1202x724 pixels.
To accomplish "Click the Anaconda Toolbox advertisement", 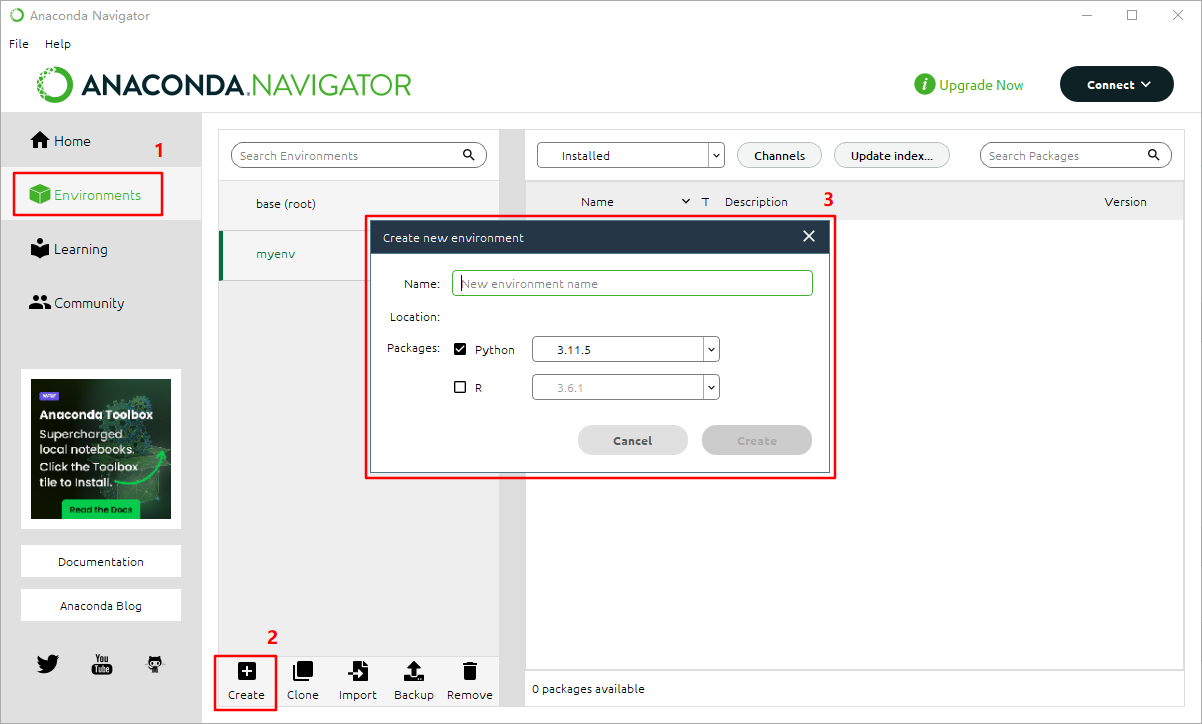I will (101, 449).
